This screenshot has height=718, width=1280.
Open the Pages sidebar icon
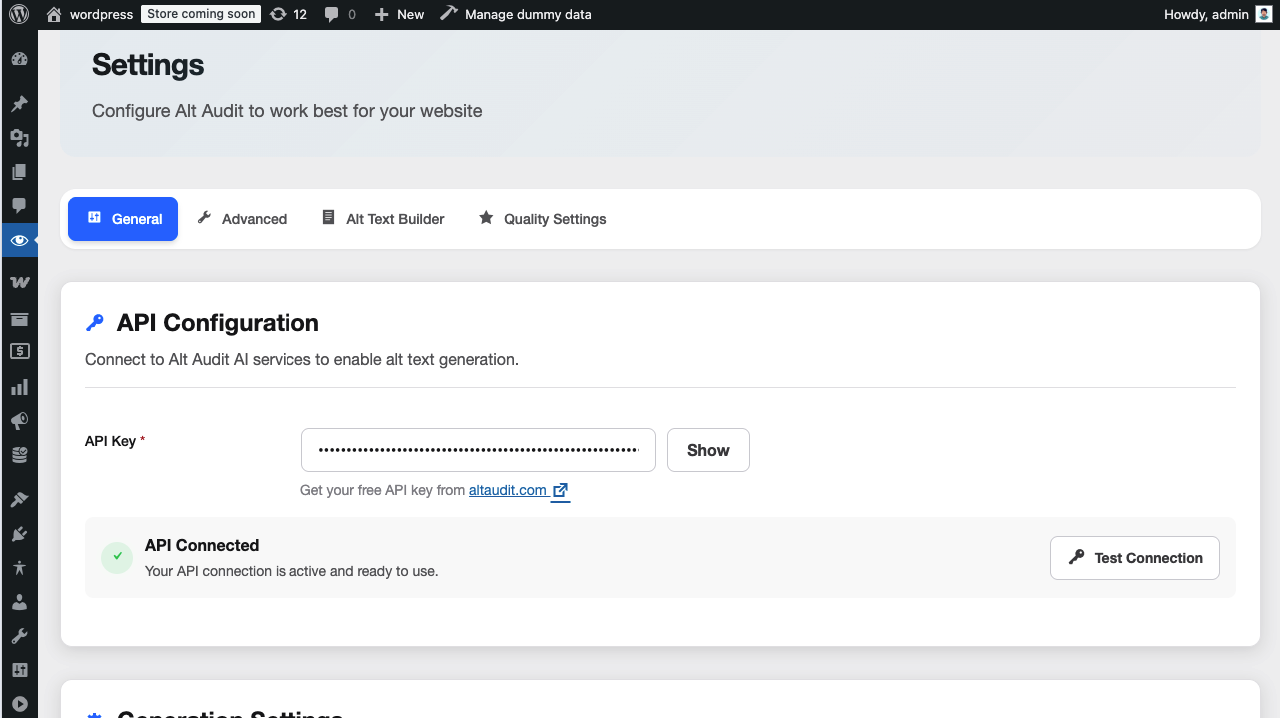click(x=19, y=172)
